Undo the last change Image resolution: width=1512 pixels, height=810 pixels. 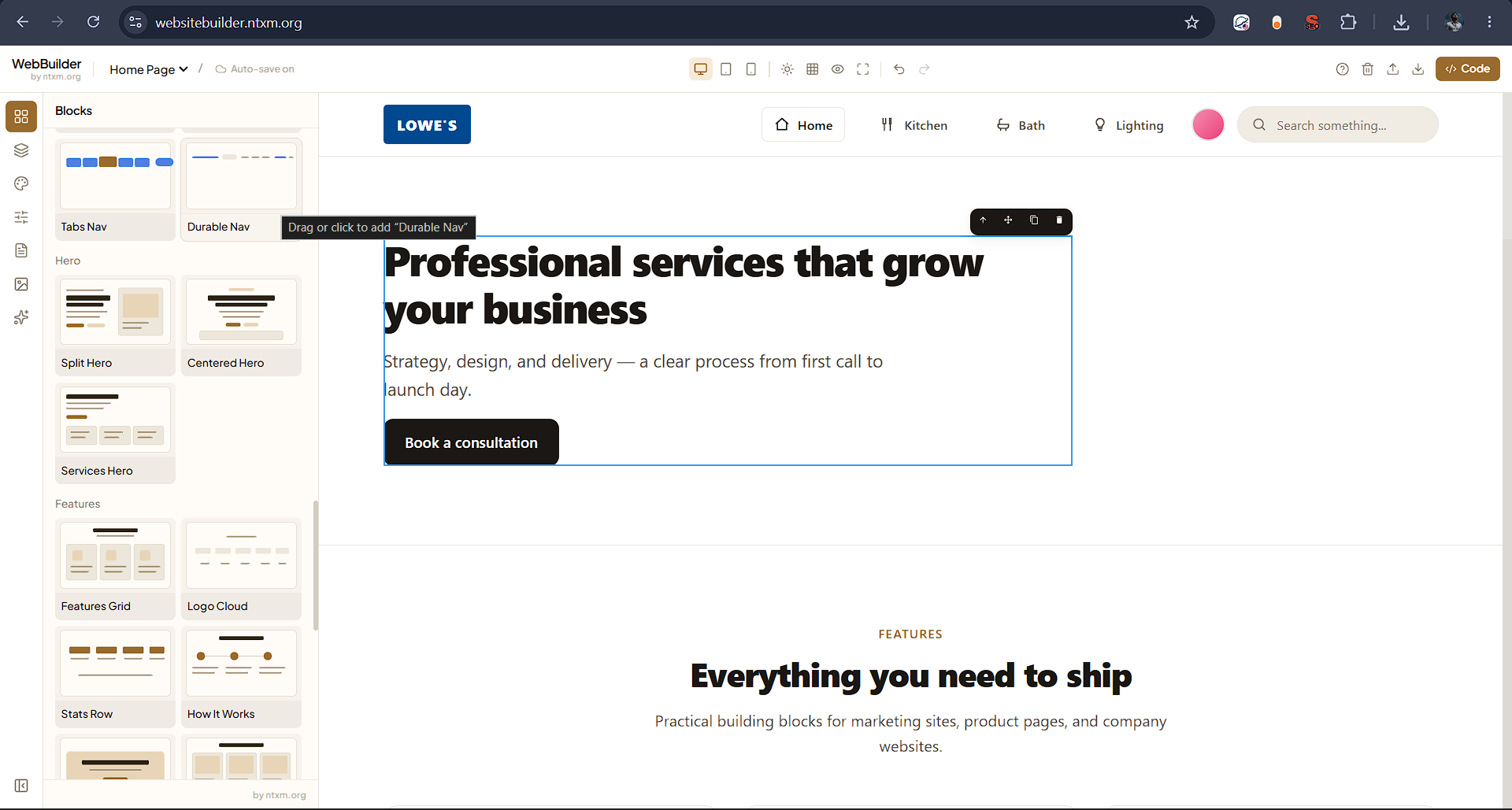pos(899,69)
